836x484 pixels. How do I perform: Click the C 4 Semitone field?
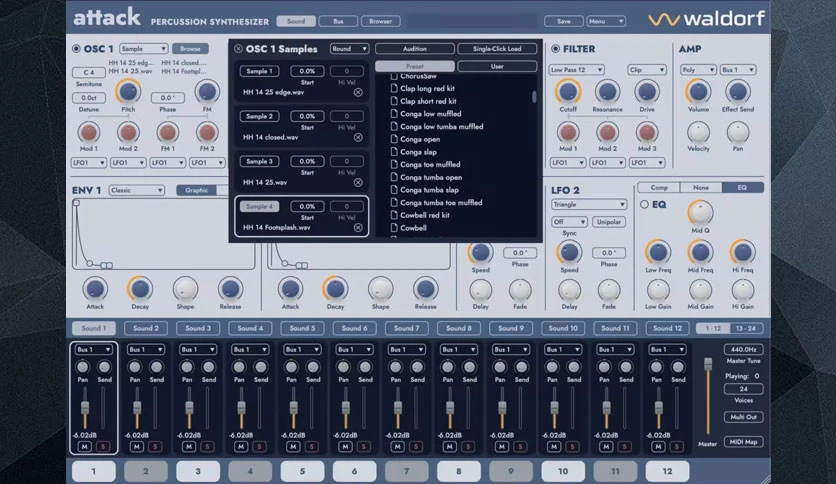click(89, 72)
